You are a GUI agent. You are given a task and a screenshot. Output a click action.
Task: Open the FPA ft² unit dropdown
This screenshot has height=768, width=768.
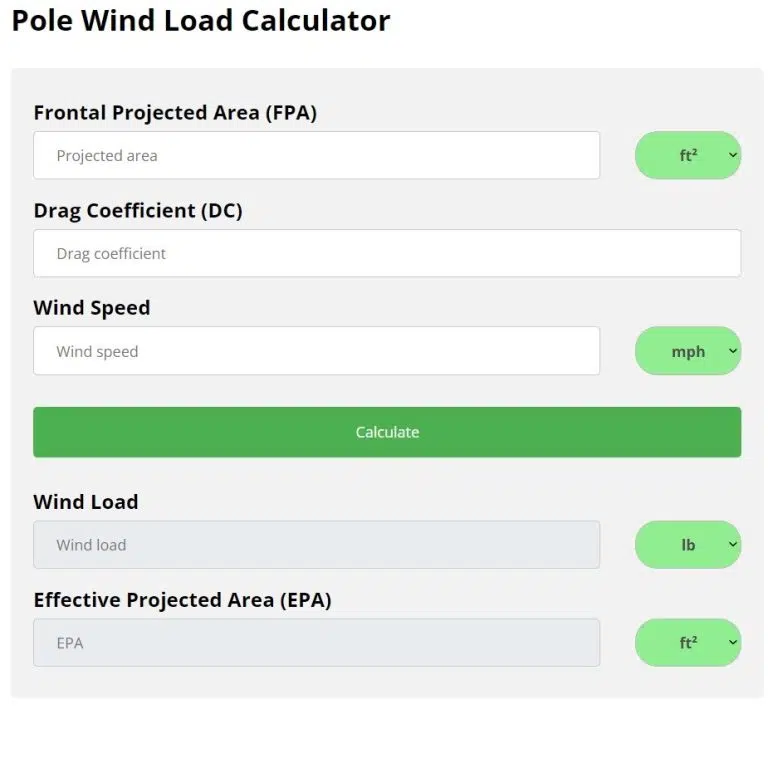click(687, 156)
